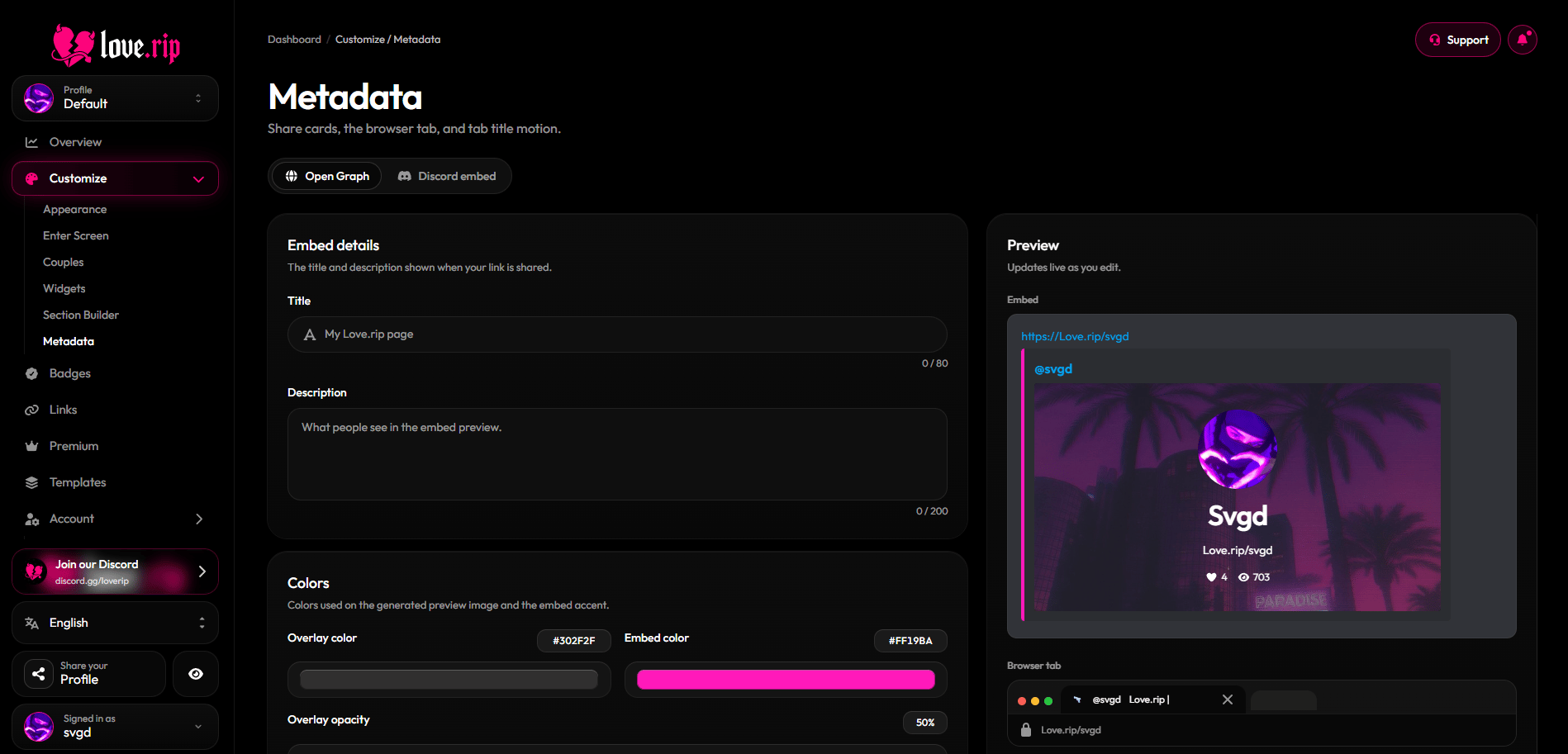The height and width of the screenshot is (754, 1568).
Task: Expand the Signed in as svgd menu
Action: [x=115, y=727]
